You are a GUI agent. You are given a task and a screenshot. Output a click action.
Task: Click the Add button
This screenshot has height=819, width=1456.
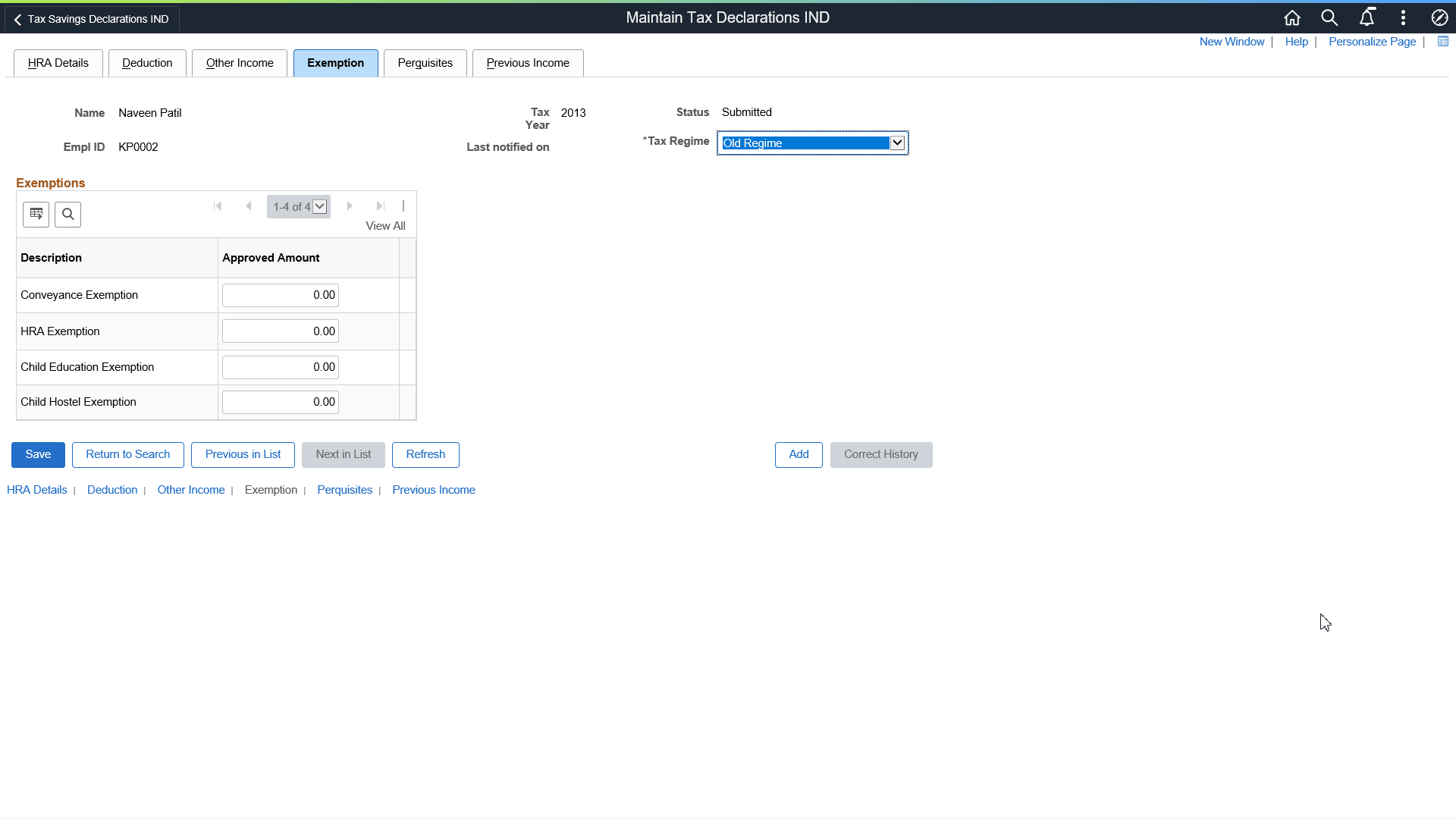coord(799,454)
